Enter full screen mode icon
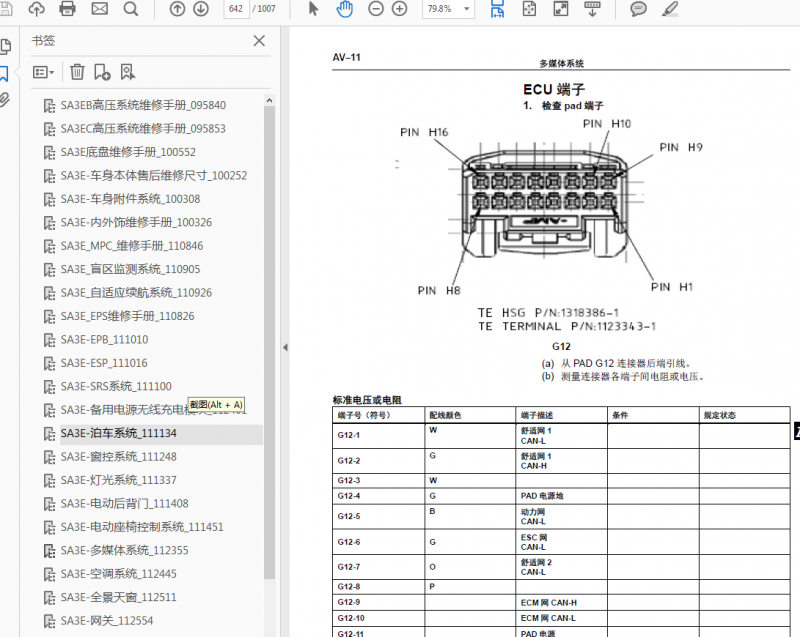 coord(561,8)
